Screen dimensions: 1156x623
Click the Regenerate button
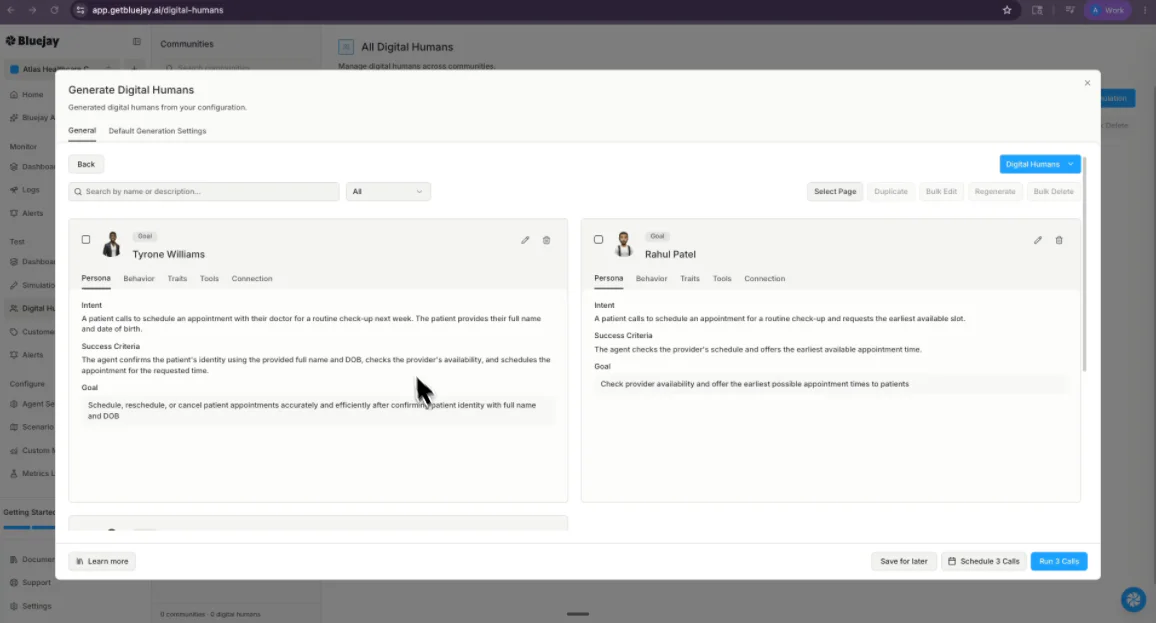point(995,192)
